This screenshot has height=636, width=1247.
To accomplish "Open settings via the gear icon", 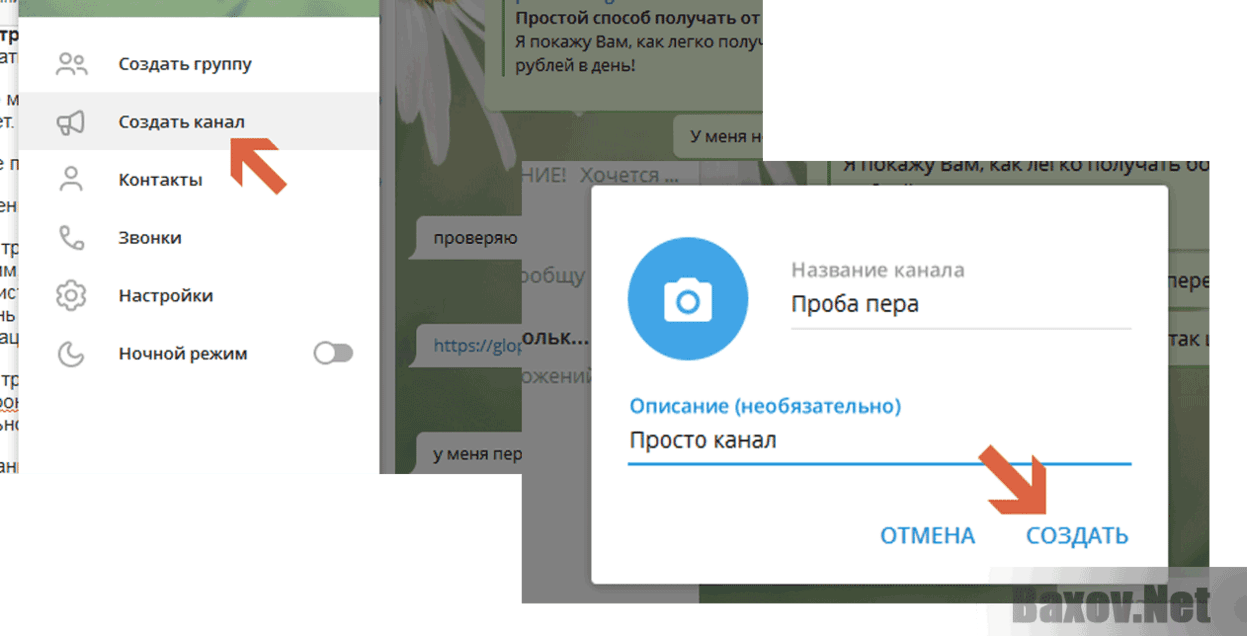I will tap(71, 295).
